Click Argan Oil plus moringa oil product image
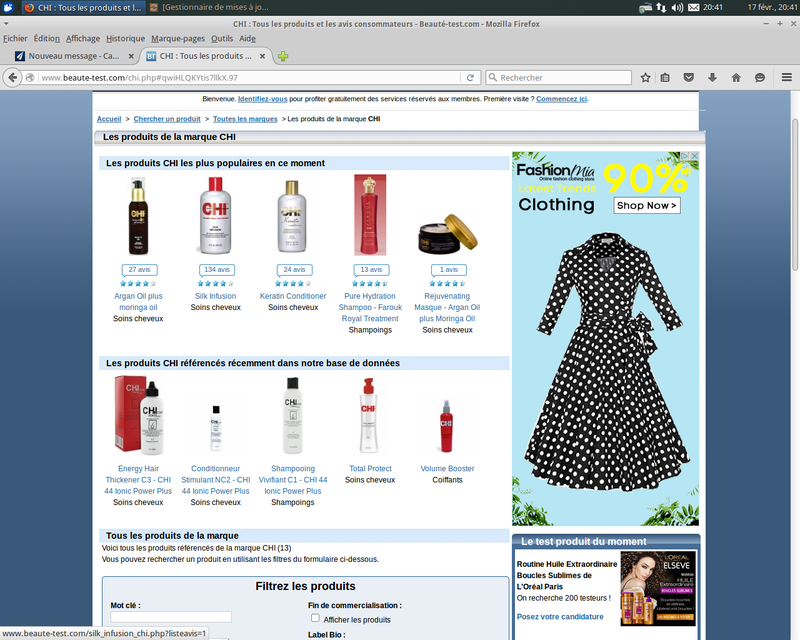Image resolution: width=800 pixels, height=640 pixels. pos(138,216)
